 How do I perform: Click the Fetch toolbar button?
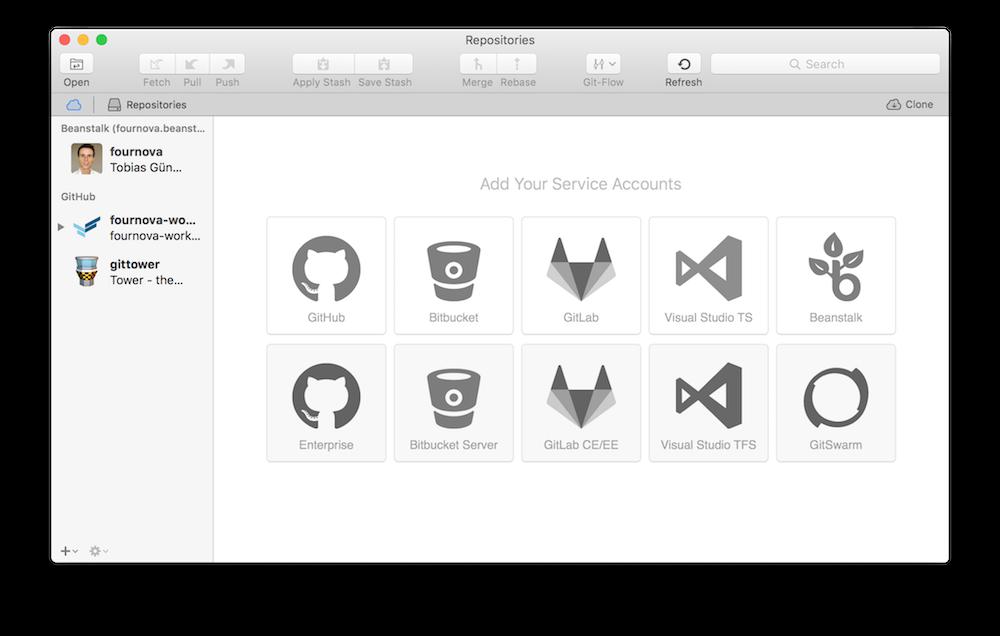coord(157,64)
